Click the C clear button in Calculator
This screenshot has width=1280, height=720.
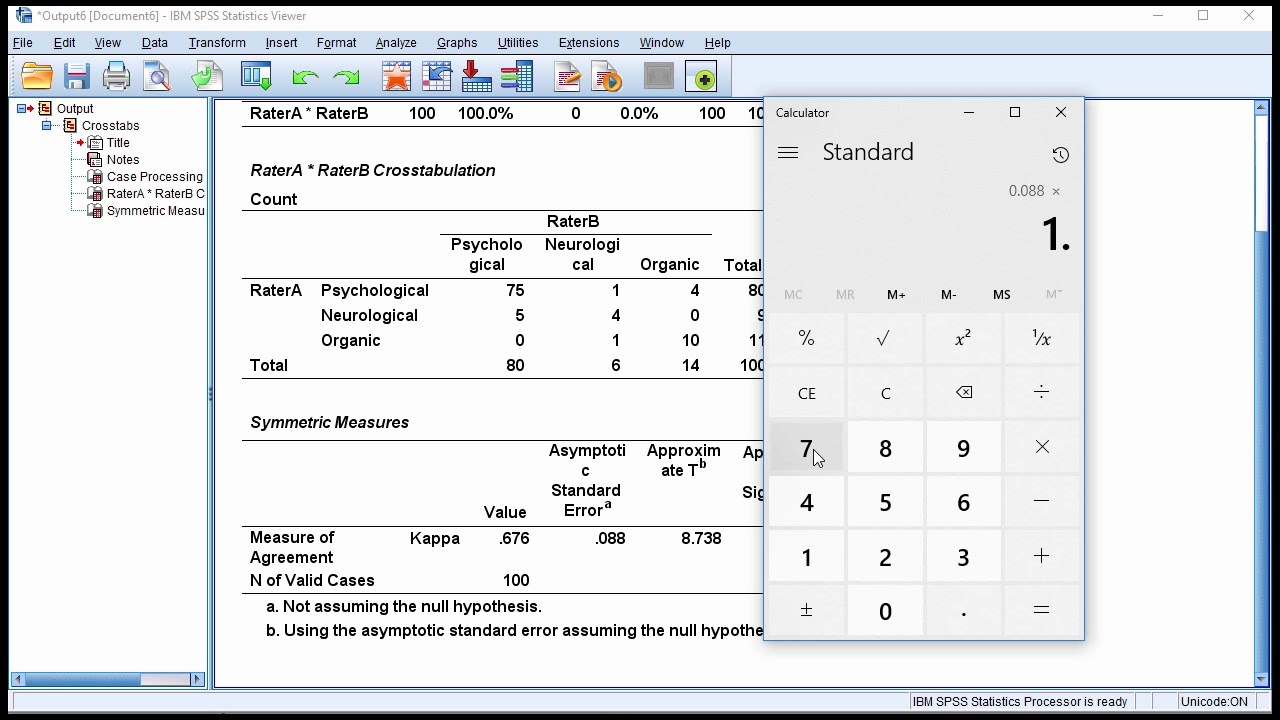[884, 393]
